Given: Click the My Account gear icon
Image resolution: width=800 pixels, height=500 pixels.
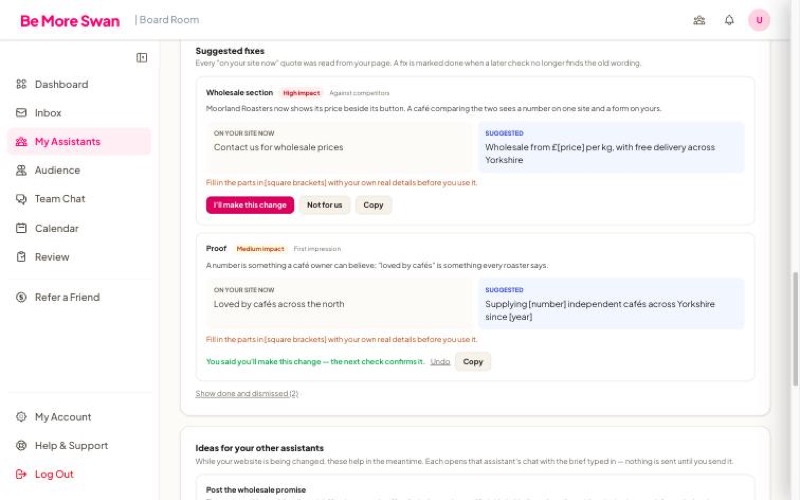Looking at the screenshot, I should pyautogui.click(x=21, y=417).
